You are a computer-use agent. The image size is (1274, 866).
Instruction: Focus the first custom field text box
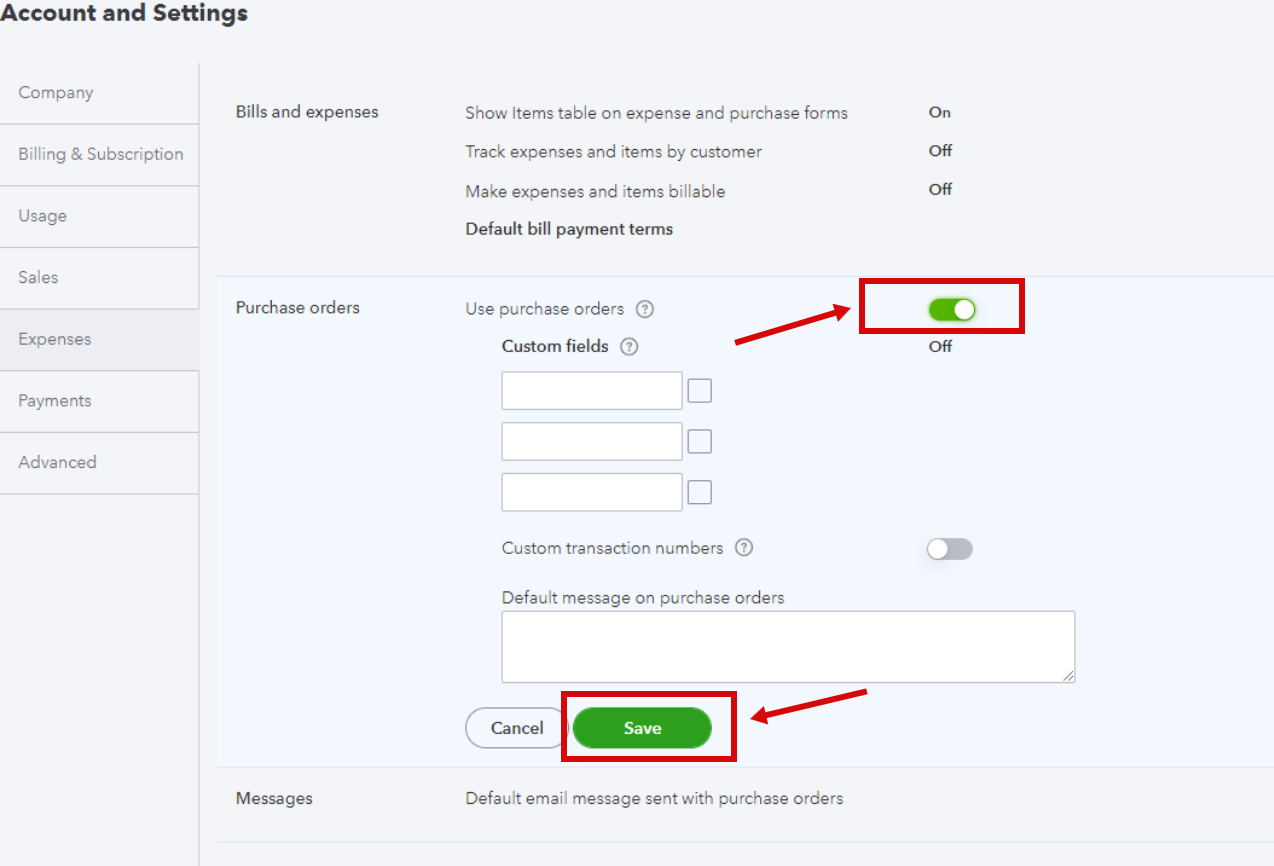[592, 391]
